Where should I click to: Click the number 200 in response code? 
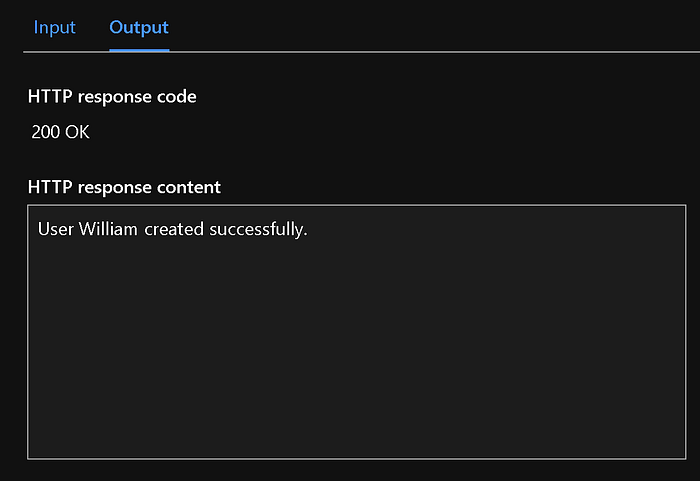click(x=45, y=132)
